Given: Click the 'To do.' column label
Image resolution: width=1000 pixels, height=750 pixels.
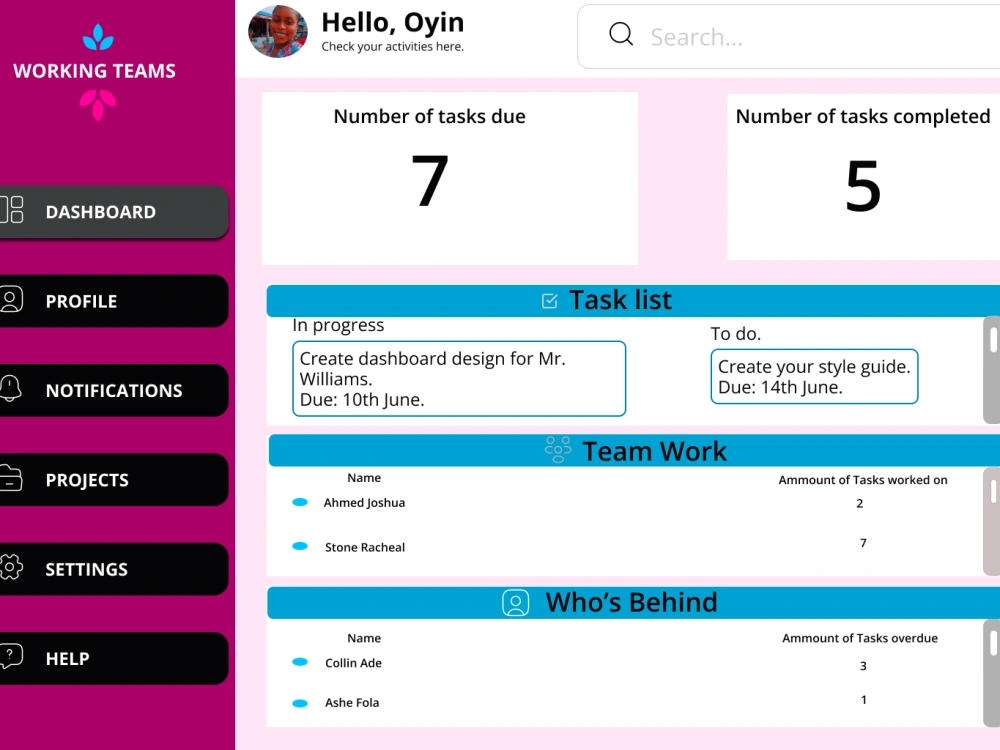Looking at the screenshot, I should click(x=736, y=334).
